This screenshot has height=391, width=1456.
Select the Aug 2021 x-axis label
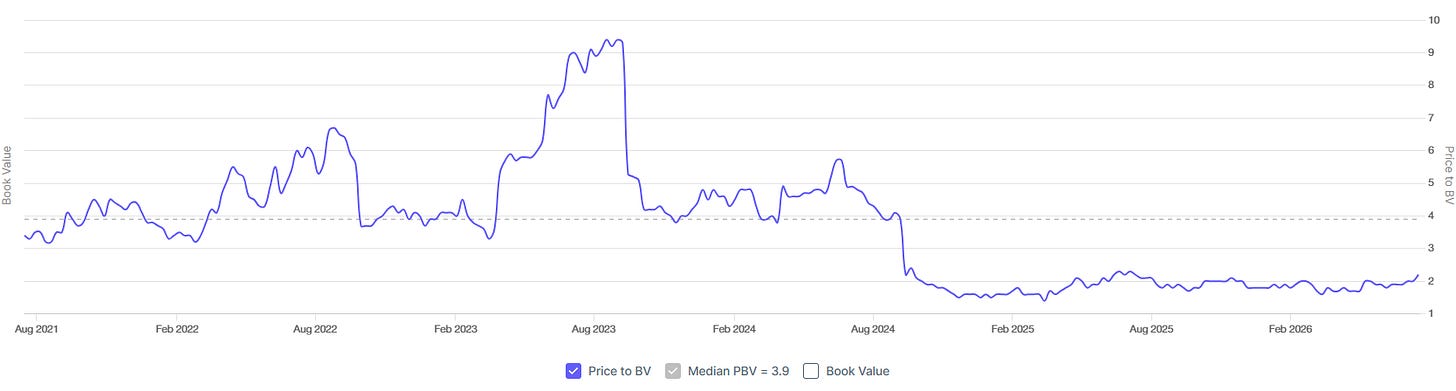(x=36, y=328)
